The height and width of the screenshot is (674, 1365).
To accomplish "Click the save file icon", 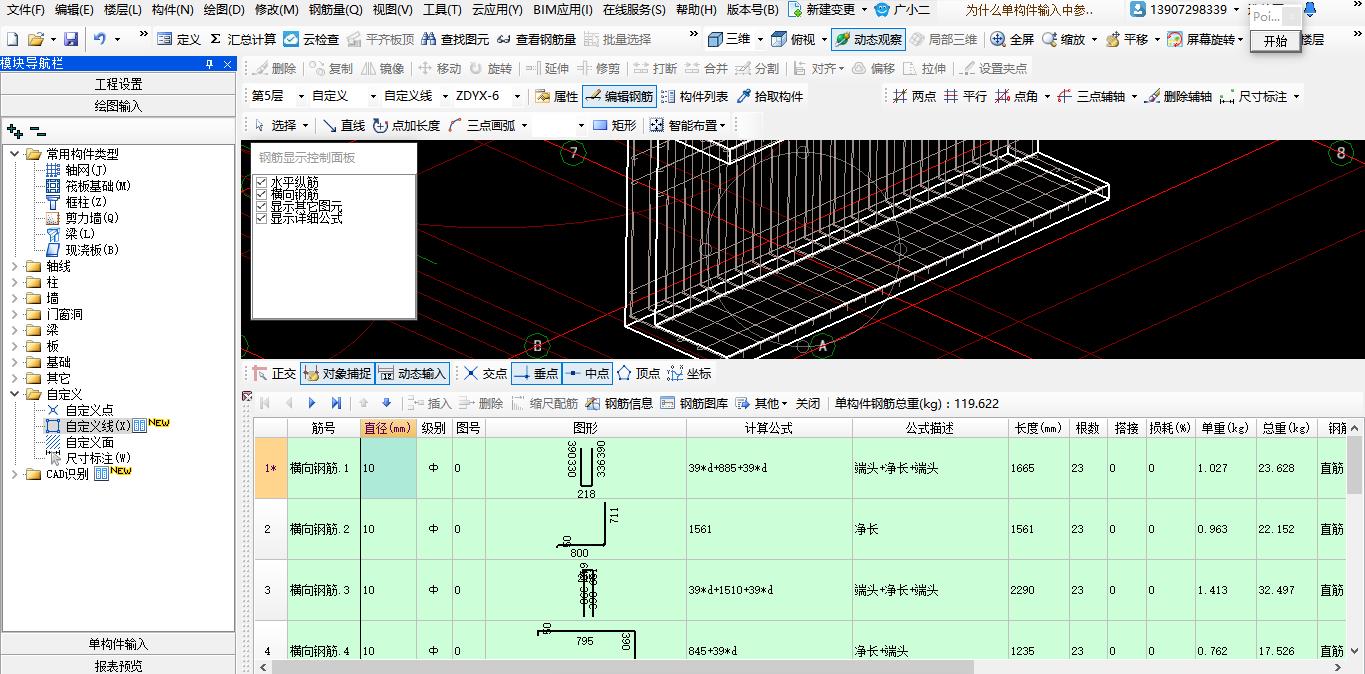I will point(71,39).
